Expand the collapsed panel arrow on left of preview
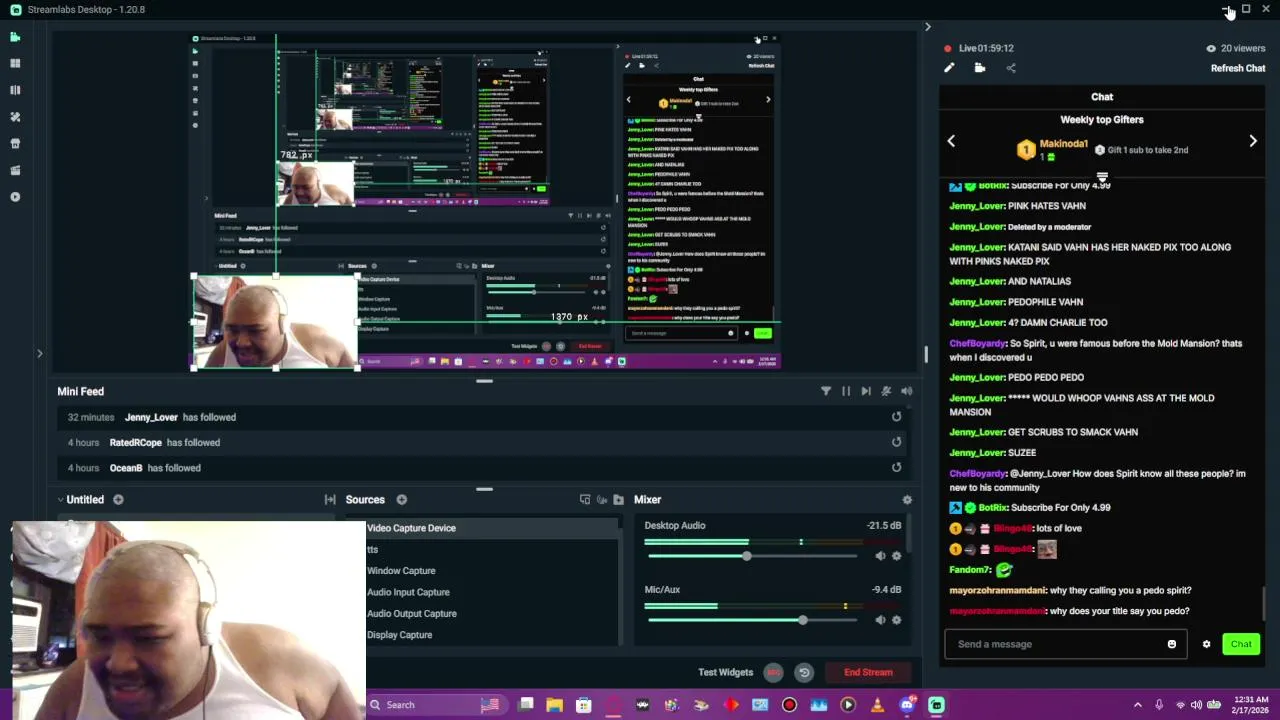 pyautogui.click(x=40, y=353)
